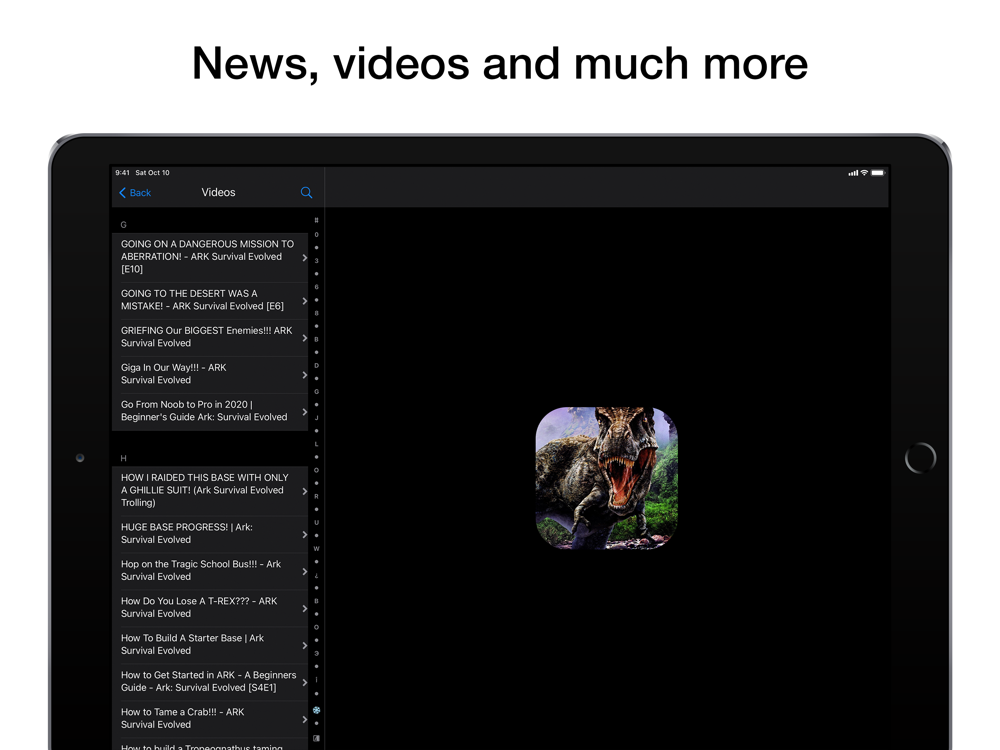
Task: Open 'HOW I RAIDED THIS BASE' video
Action: click(210, 490)
